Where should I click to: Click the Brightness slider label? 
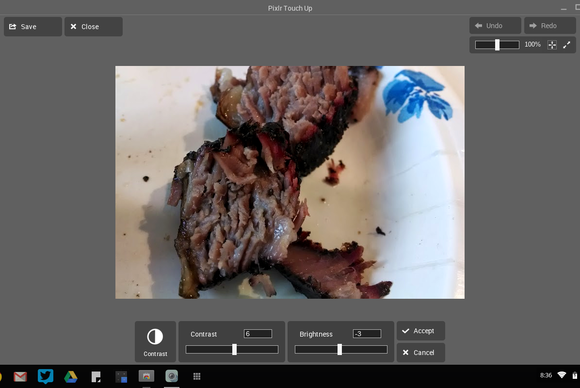[x=316, y=334]
